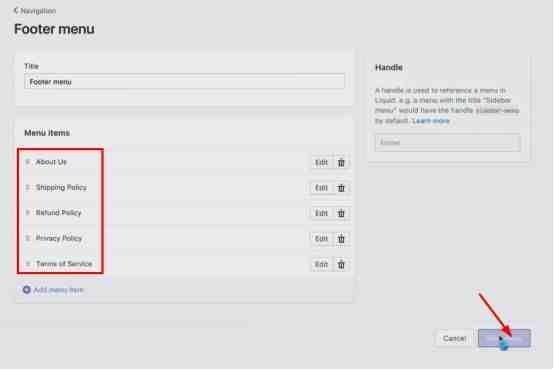
Task: Edit the Refund Policy menu item
Action: click(321, 213)
